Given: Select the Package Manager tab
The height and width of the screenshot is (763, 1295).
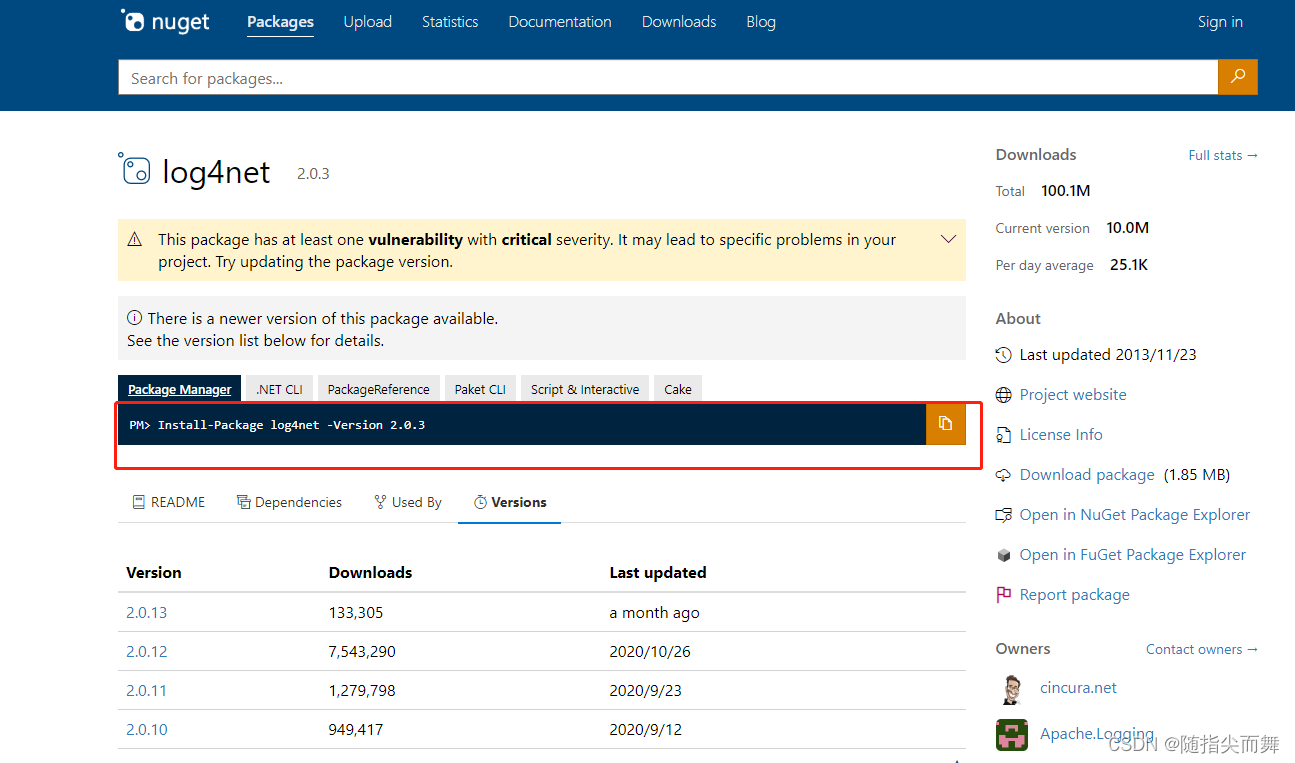Looking at the screenshot, I should point(180,389).
